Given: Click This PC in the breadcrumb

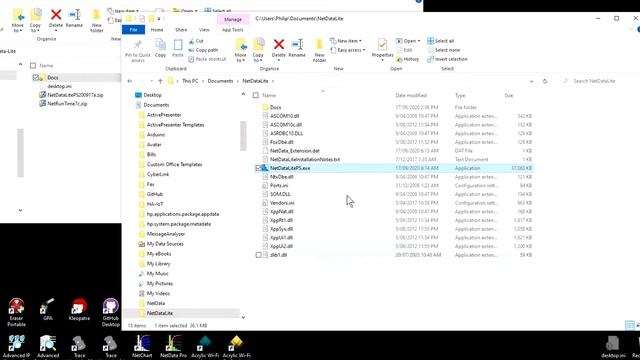Looking at the screenshot, I should click(190, 81).
